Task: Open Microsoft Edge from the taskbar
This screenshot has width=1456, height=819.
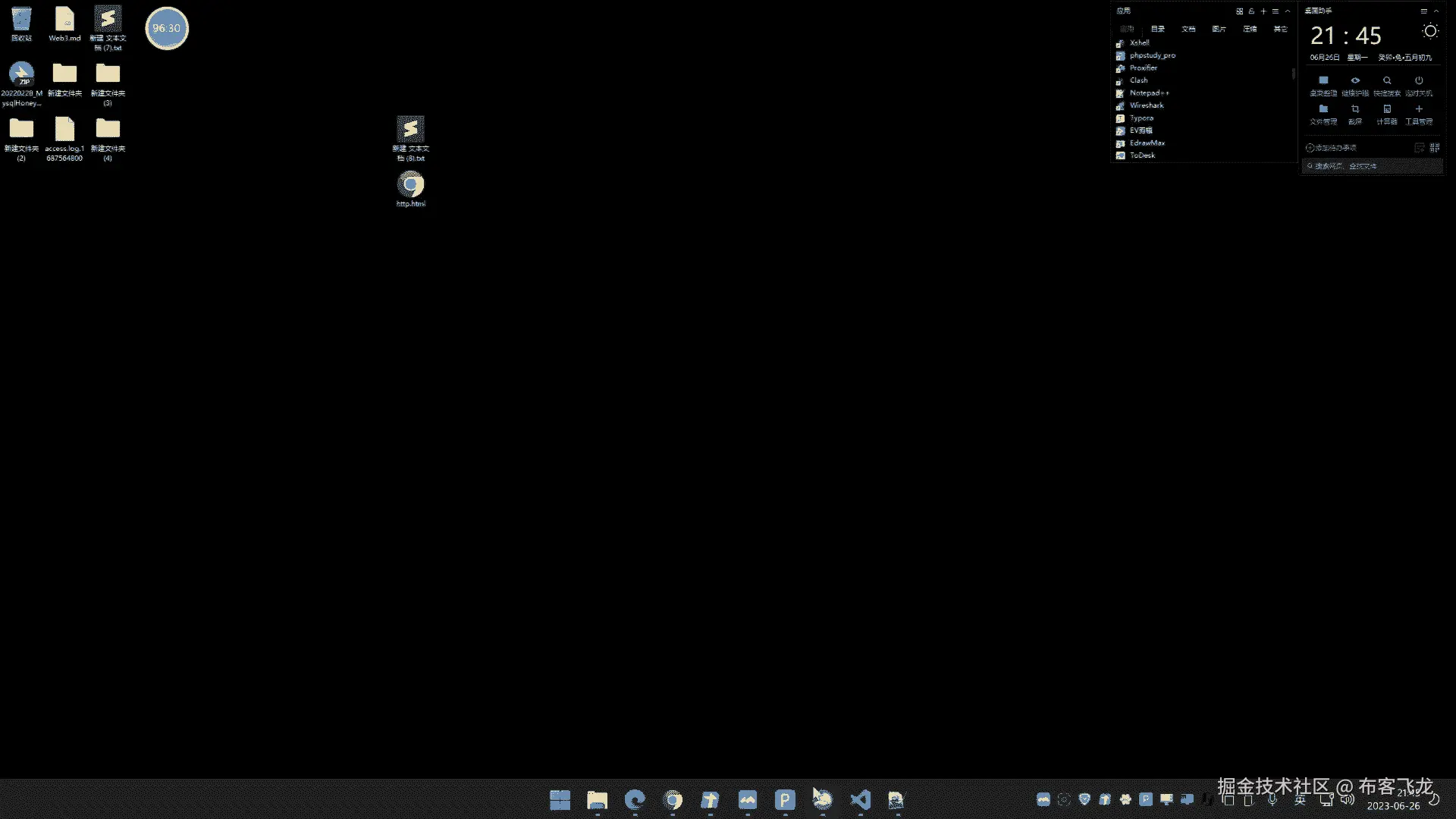Action: (x=635, y=799)
